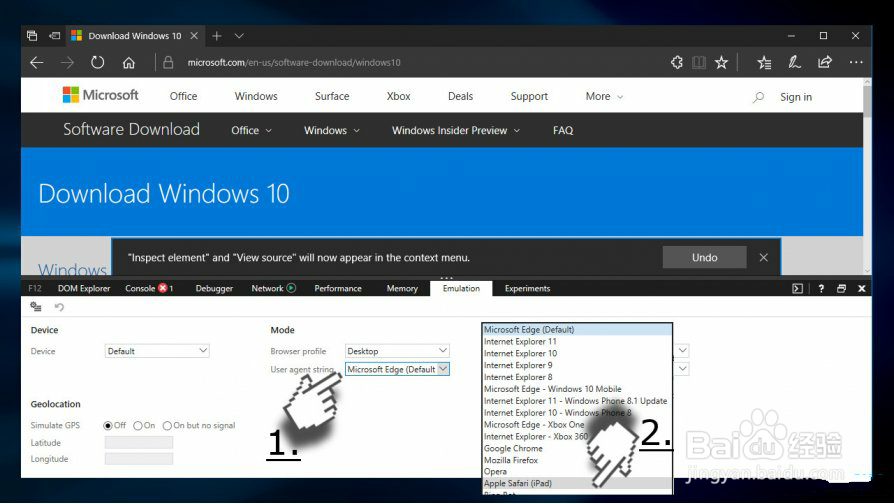
Task: Set these tabs aside icon
Action: tap(54, 36)
